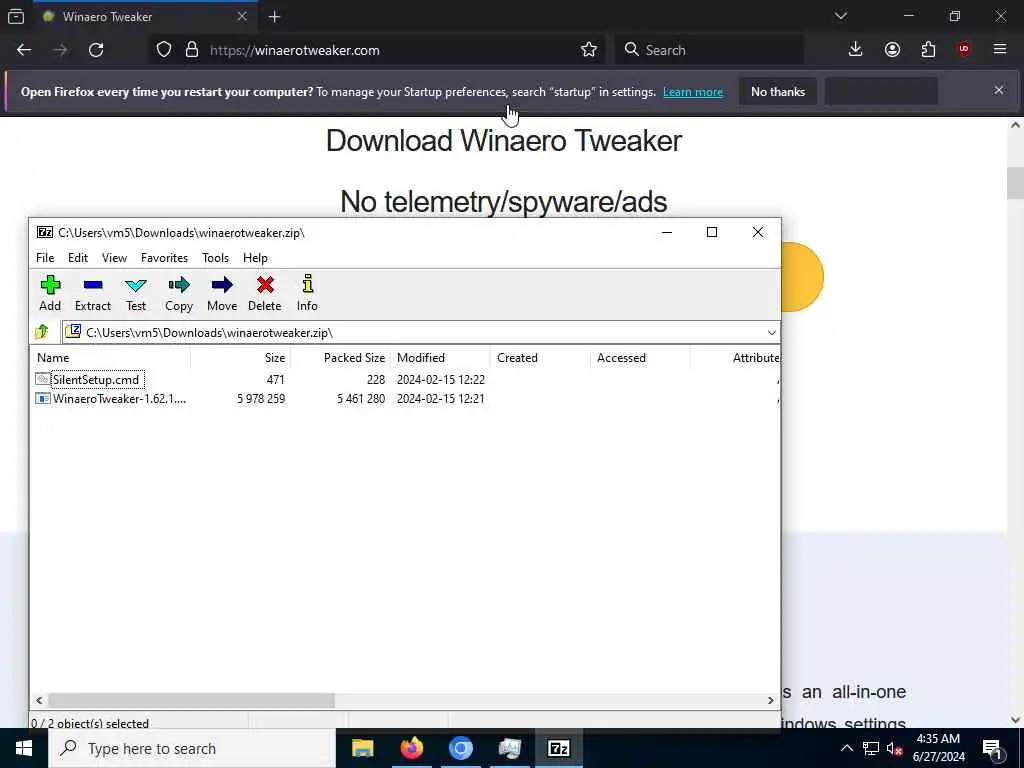The image size is (1024, 768).
Task: Go up one folder level in 7-Zip
Action: point(42,332)
